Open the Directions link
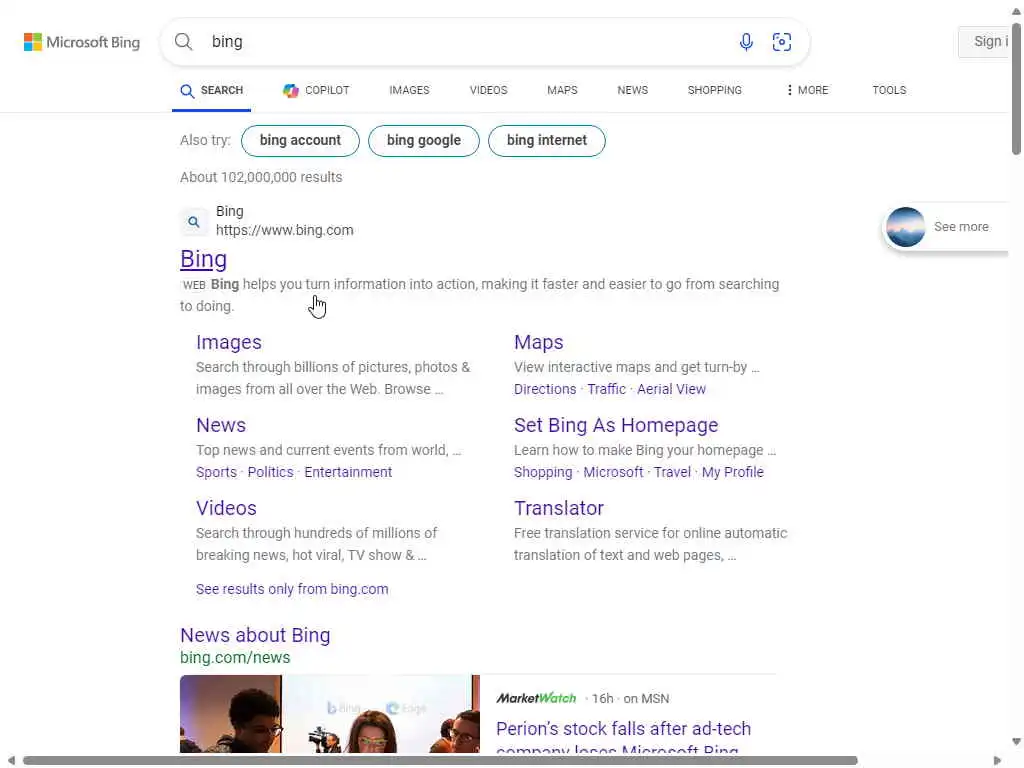The image size is (1024, 768). tap(545, 389)
